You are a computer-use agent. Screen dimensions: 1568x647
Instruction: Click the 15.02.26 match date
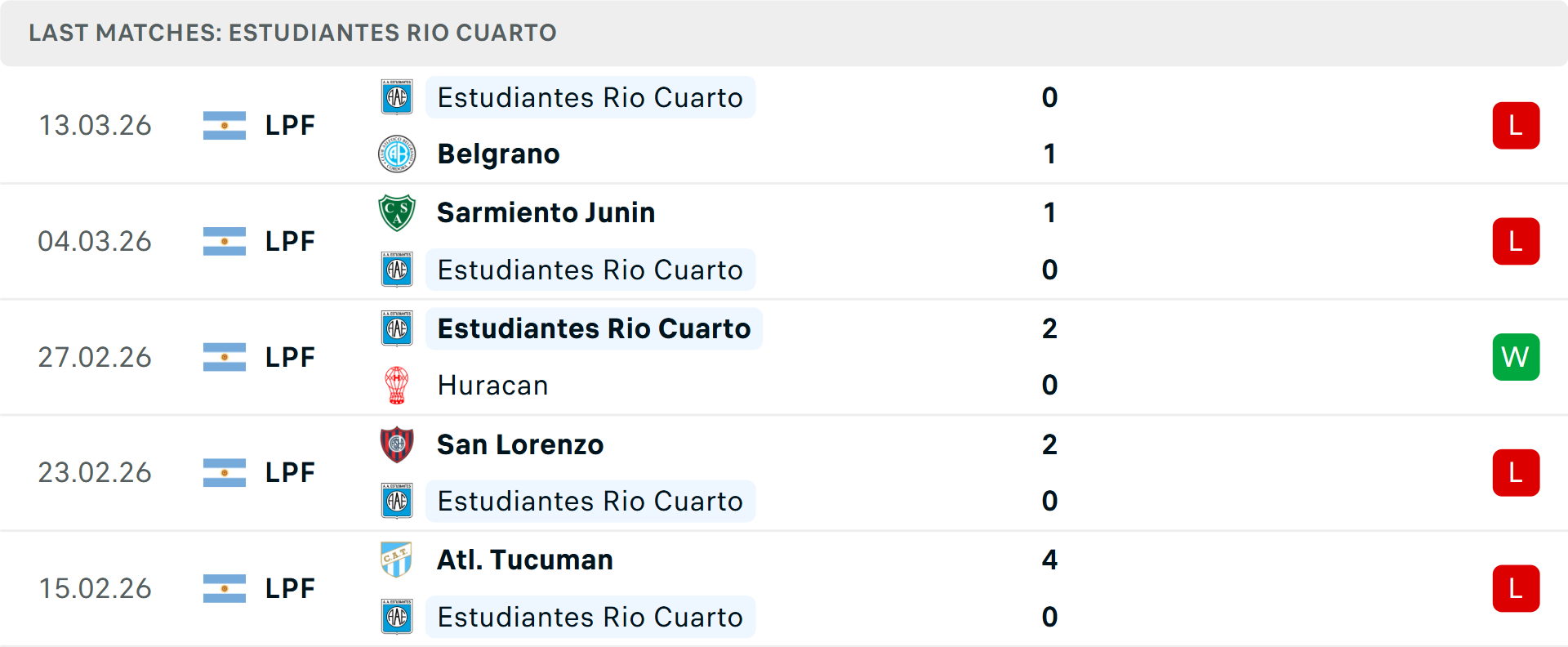(x=95, y=588)
